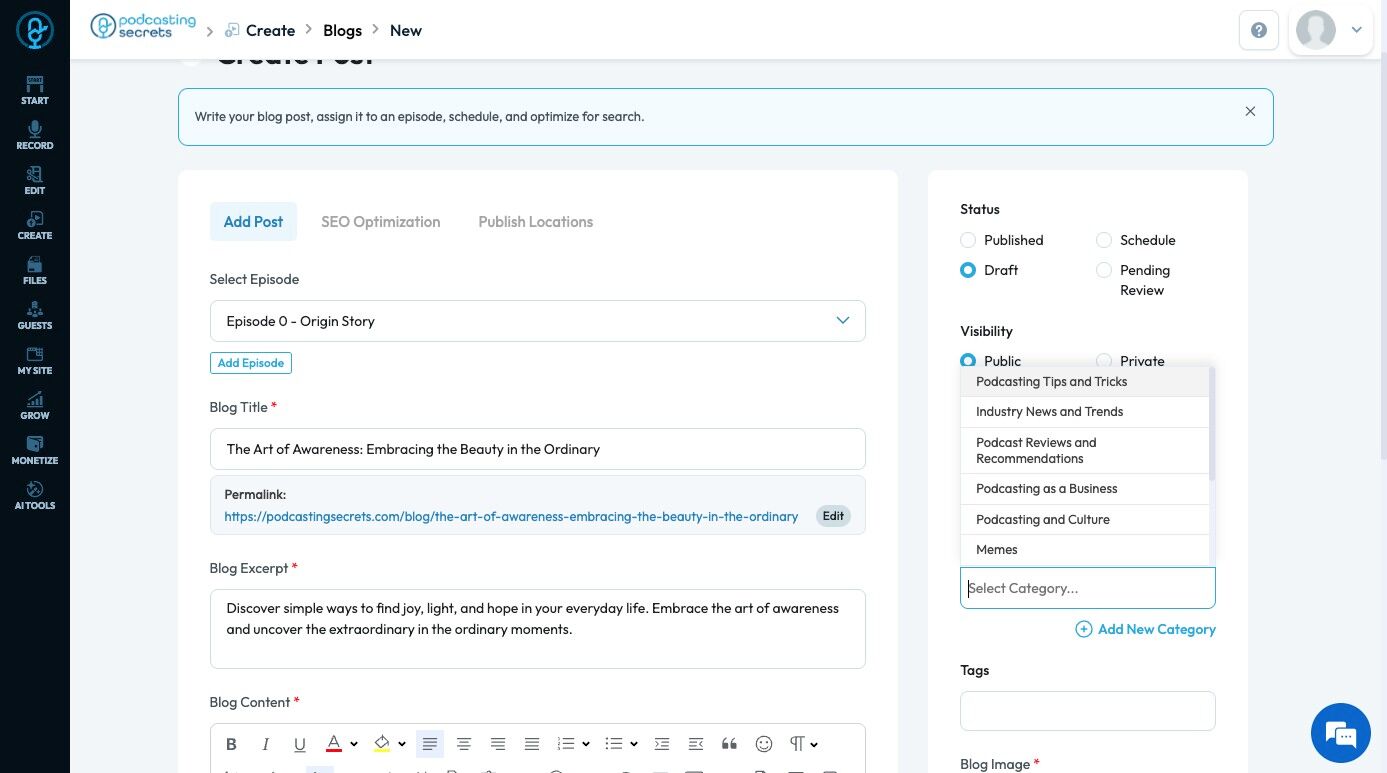
Task: Open the user account dropdown menu
Action: (x=1332, y=30)
